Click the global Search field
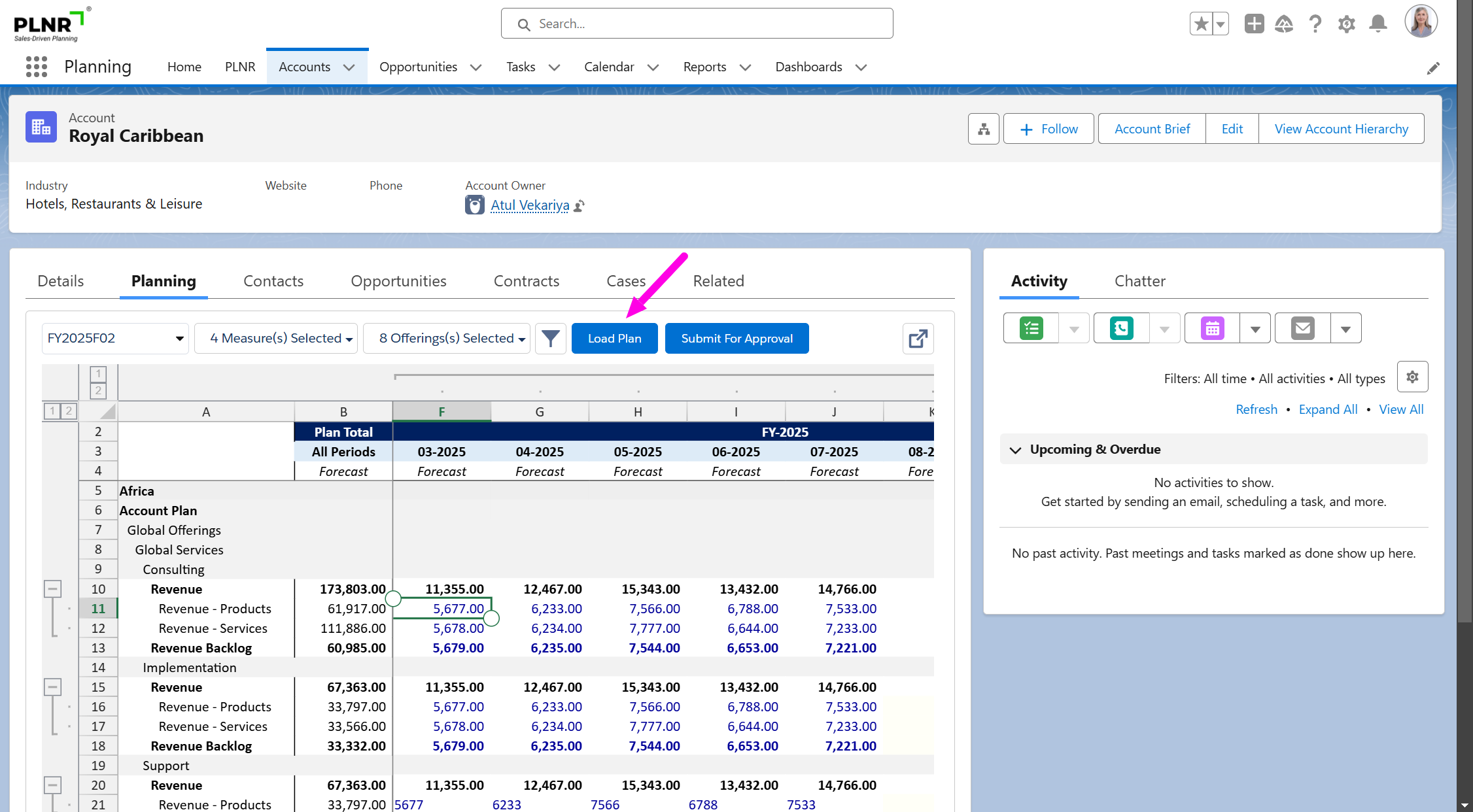 (697, 24)
